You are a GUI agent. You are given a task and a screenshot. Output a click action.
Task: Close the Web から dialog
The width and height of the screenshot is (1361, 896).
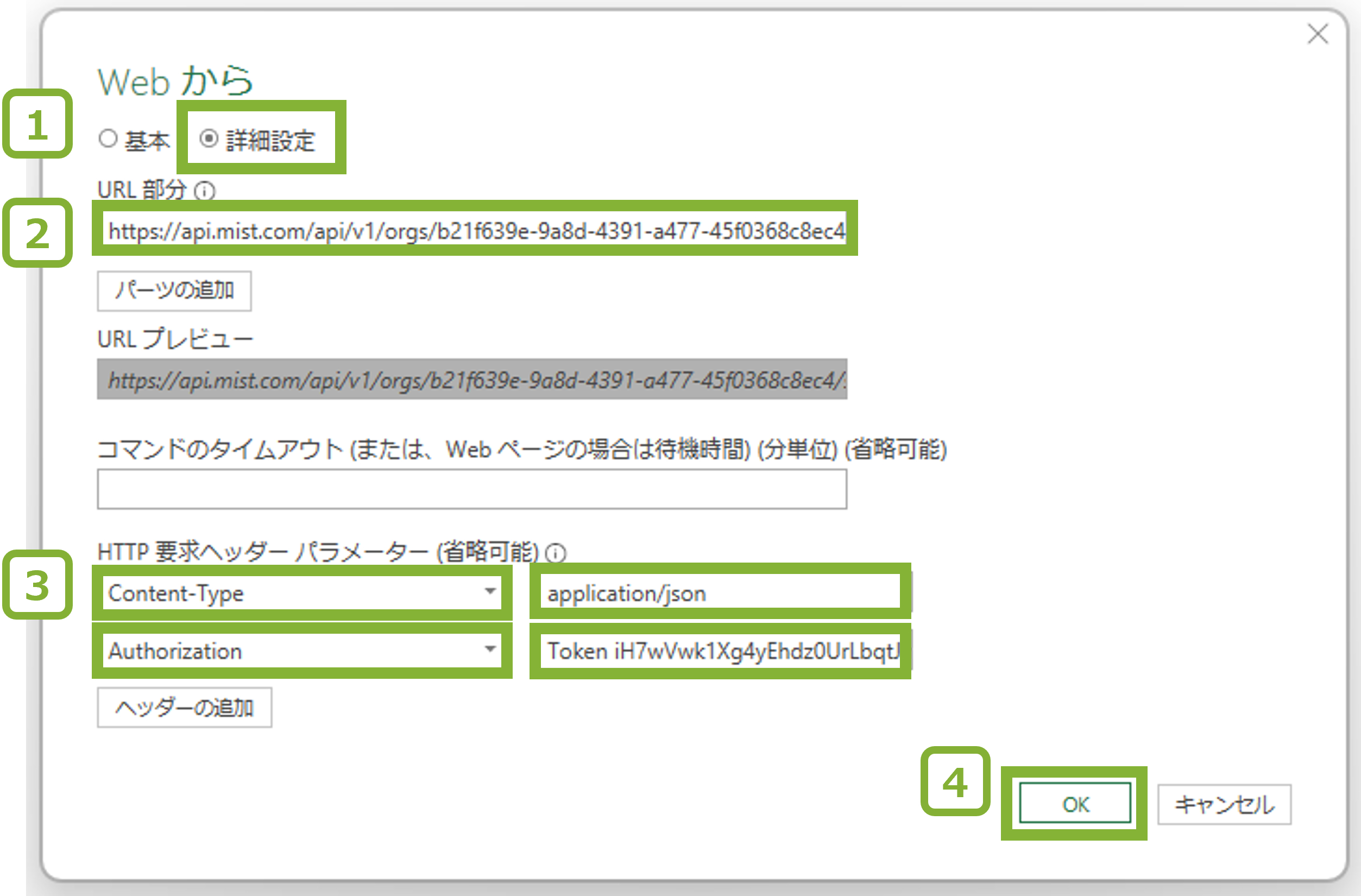[1319, 35]
